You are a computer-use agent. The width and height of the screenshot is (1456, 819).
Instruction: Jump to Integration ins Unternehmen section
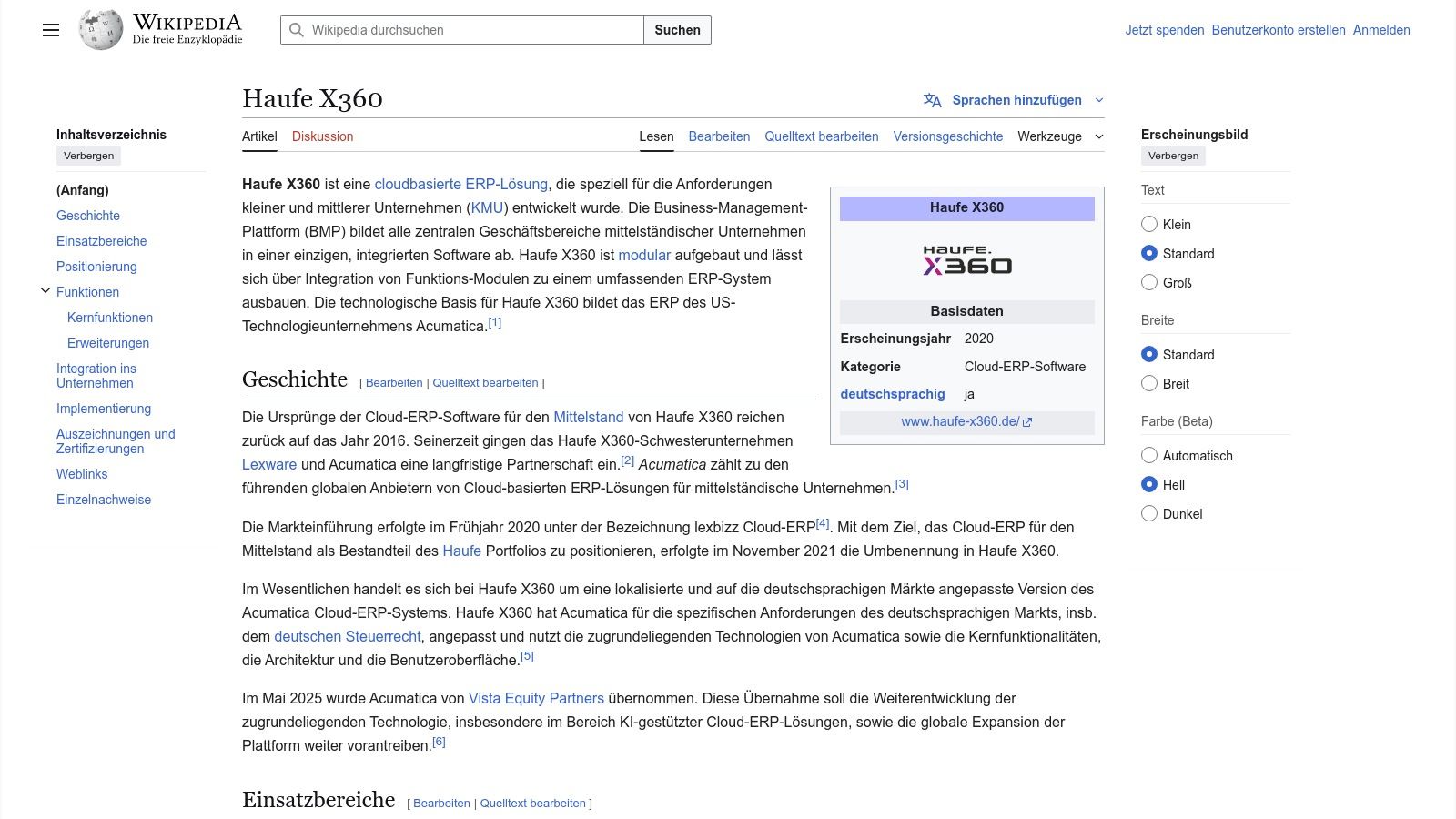[96, 376]
